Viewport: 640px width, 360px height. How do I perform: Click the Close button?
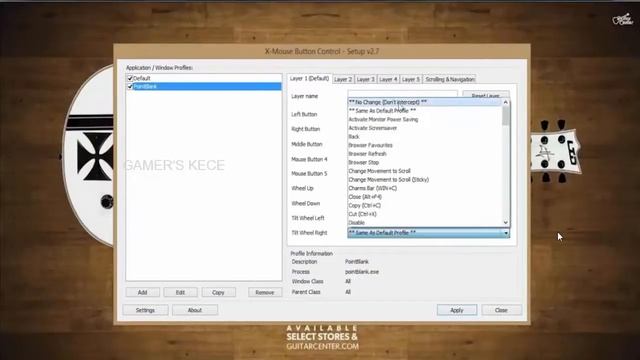click(501, 310)
